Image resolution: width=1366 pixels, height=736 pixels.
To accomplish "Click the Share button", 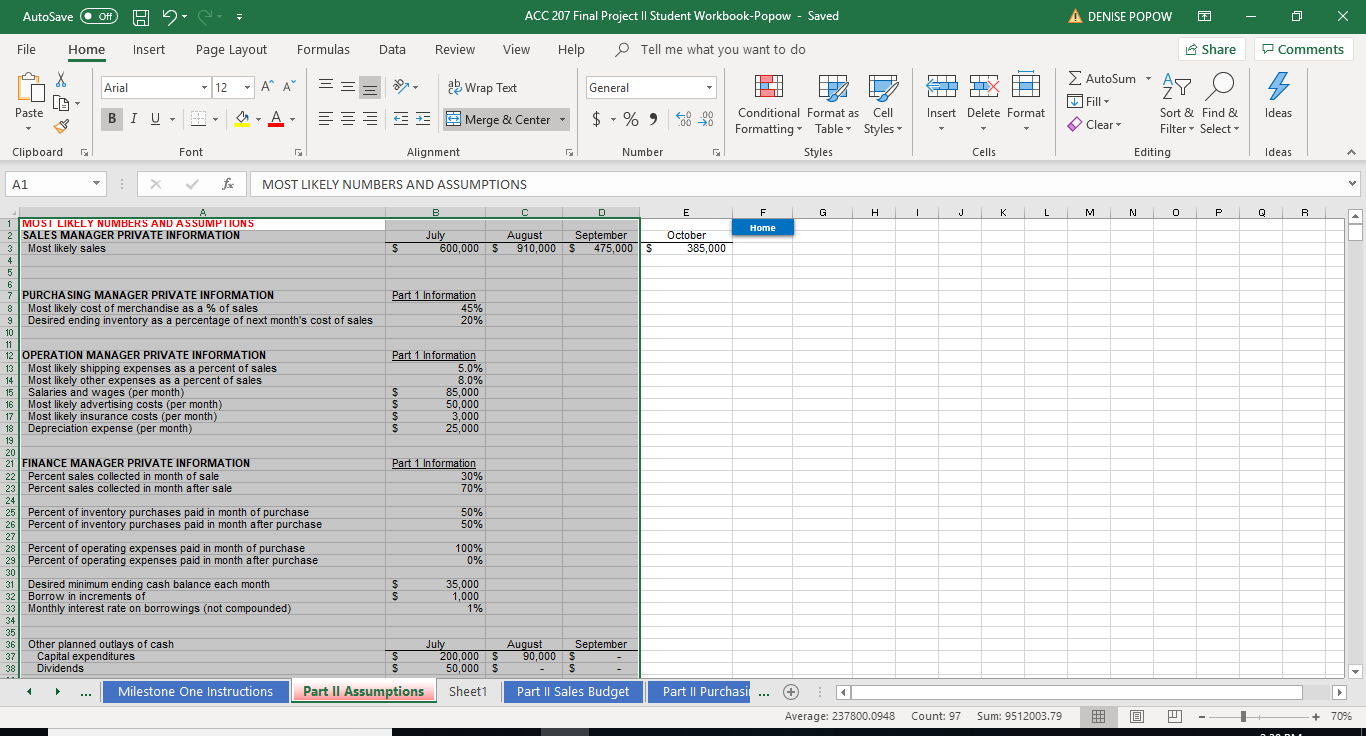I will [1211, 48].
